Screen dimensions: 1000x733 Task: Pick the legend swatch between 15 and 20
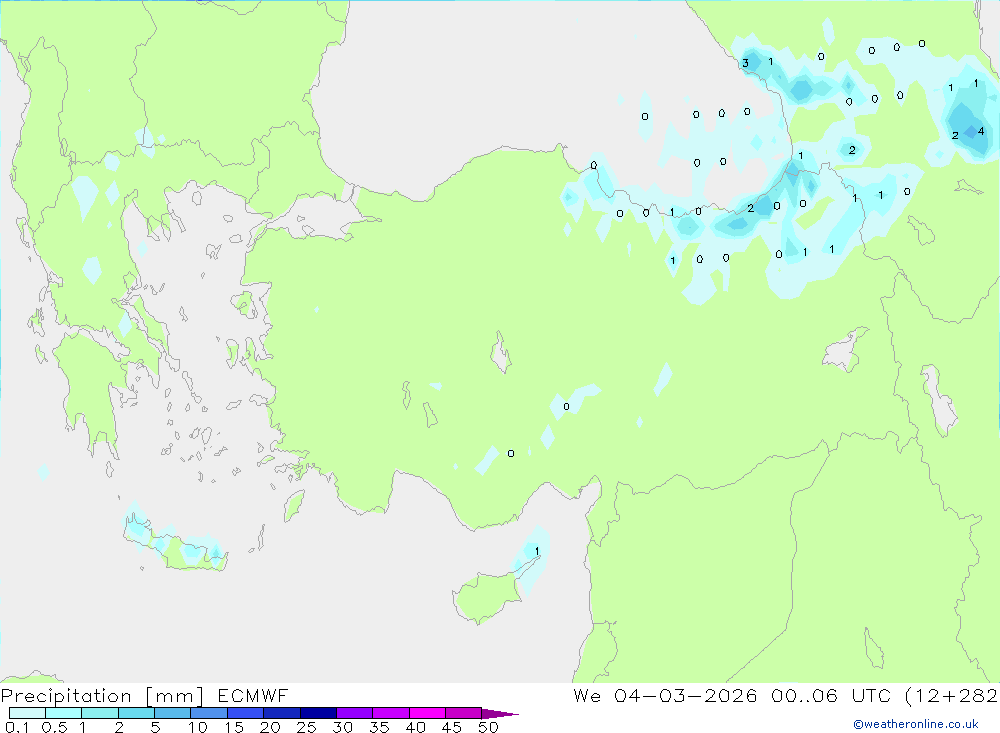coord(246,713)
